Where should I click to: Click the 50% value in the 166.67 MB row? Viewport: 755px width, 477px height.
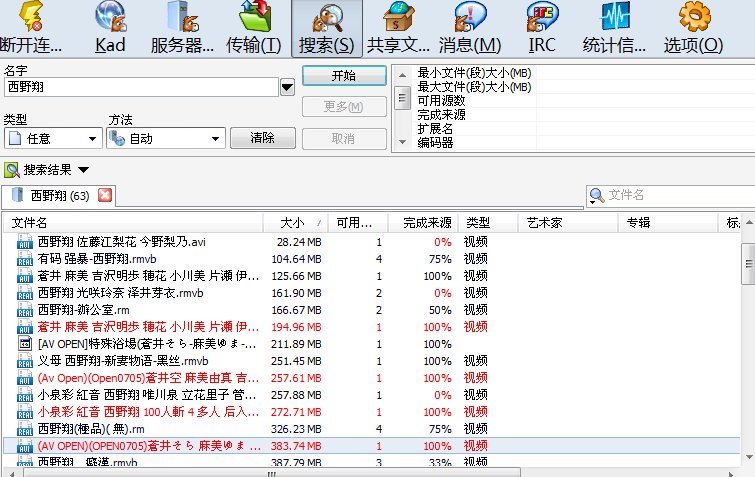440,310
